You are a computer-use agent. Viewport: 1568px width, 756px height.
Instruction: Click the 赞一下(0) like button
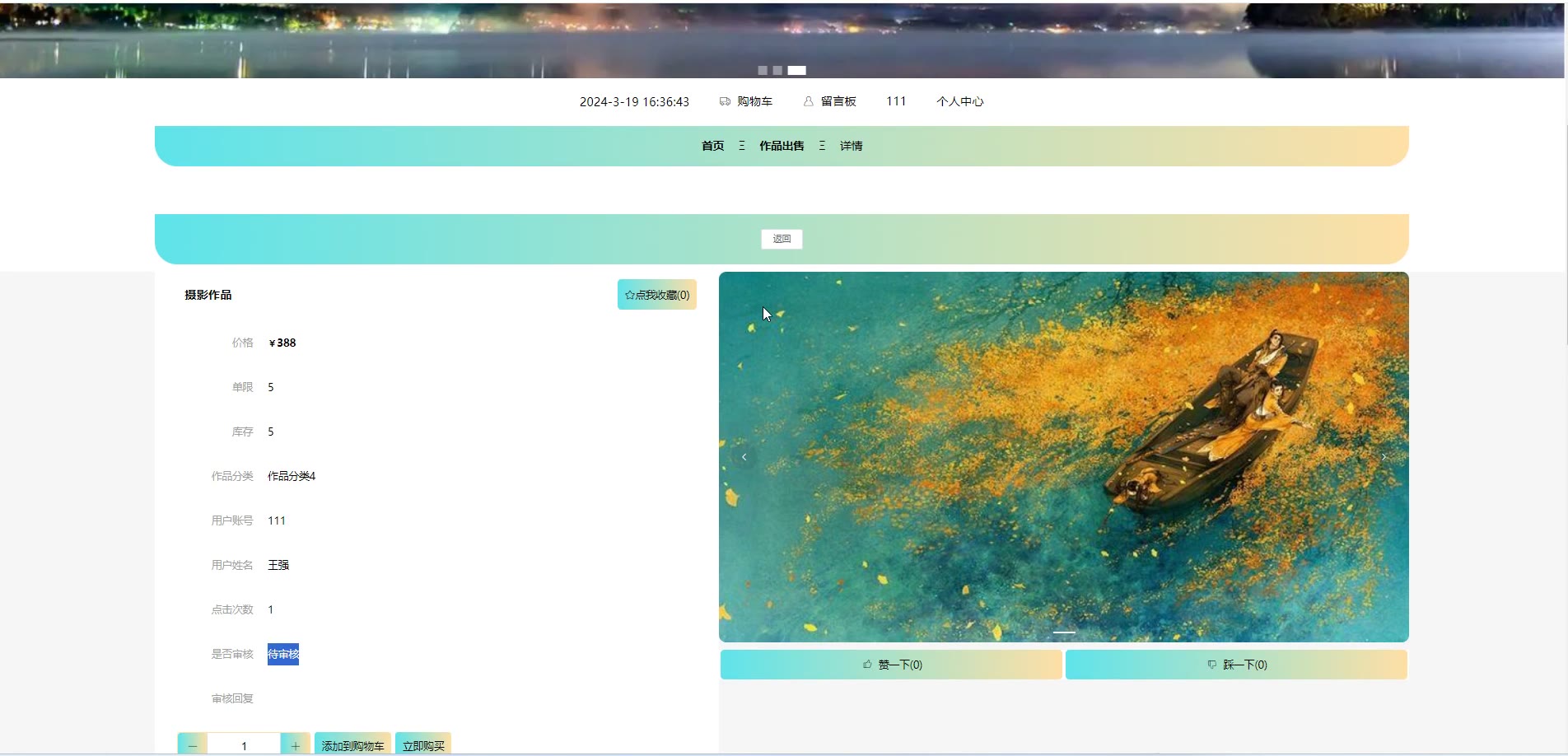[891, 665]
